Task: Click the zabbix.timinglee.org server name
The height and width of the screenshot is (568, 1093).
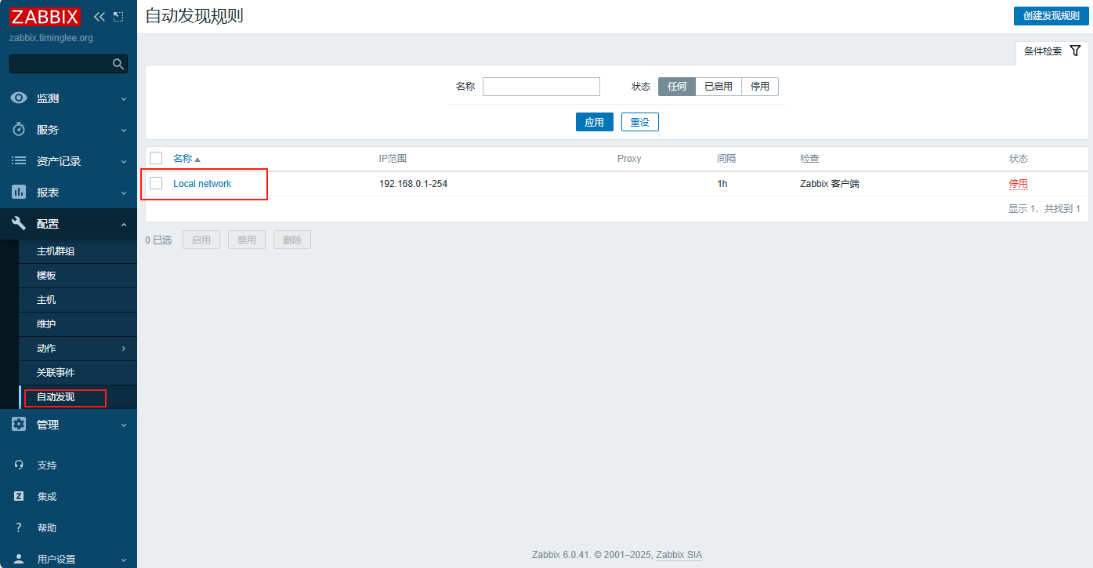Action: click(51, 38)
